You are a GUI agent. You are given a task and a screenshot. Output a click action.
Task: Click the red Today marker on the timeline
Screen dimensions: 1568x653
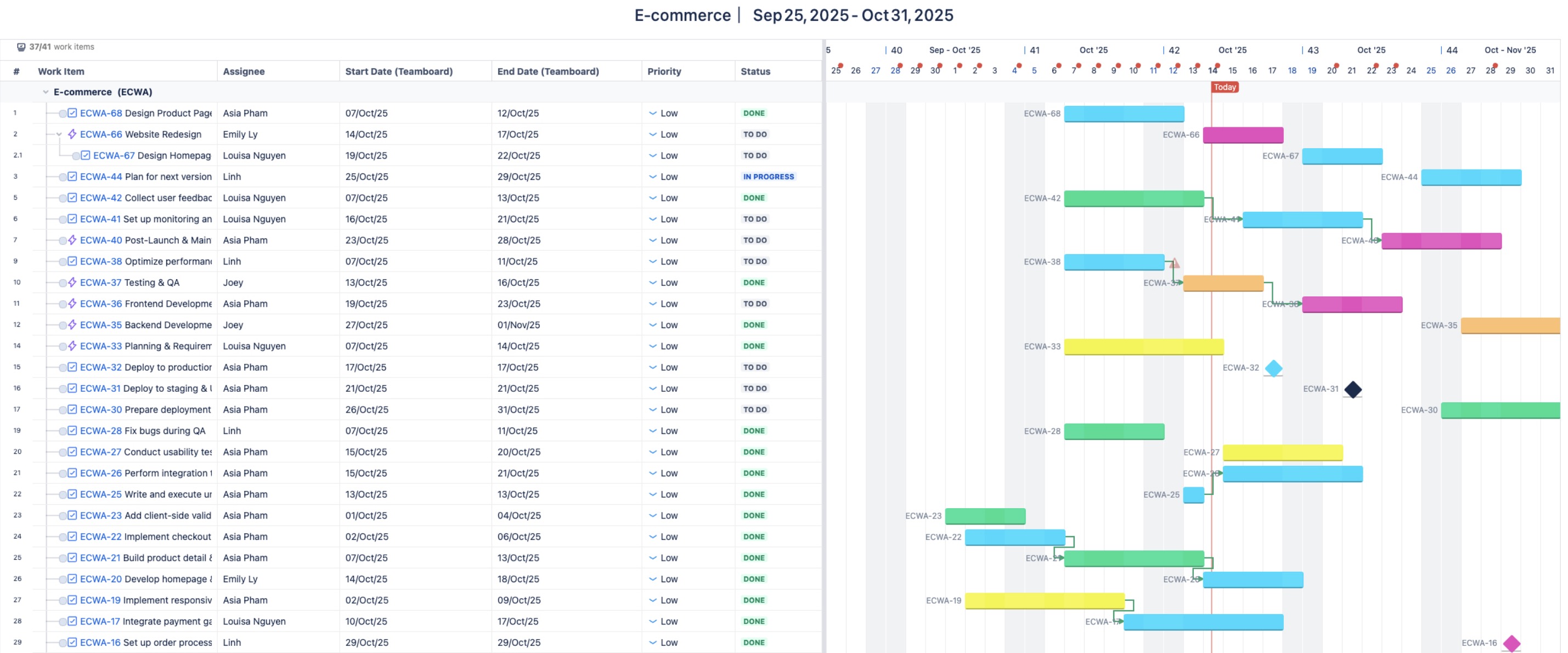click(x=1224, y=87)
